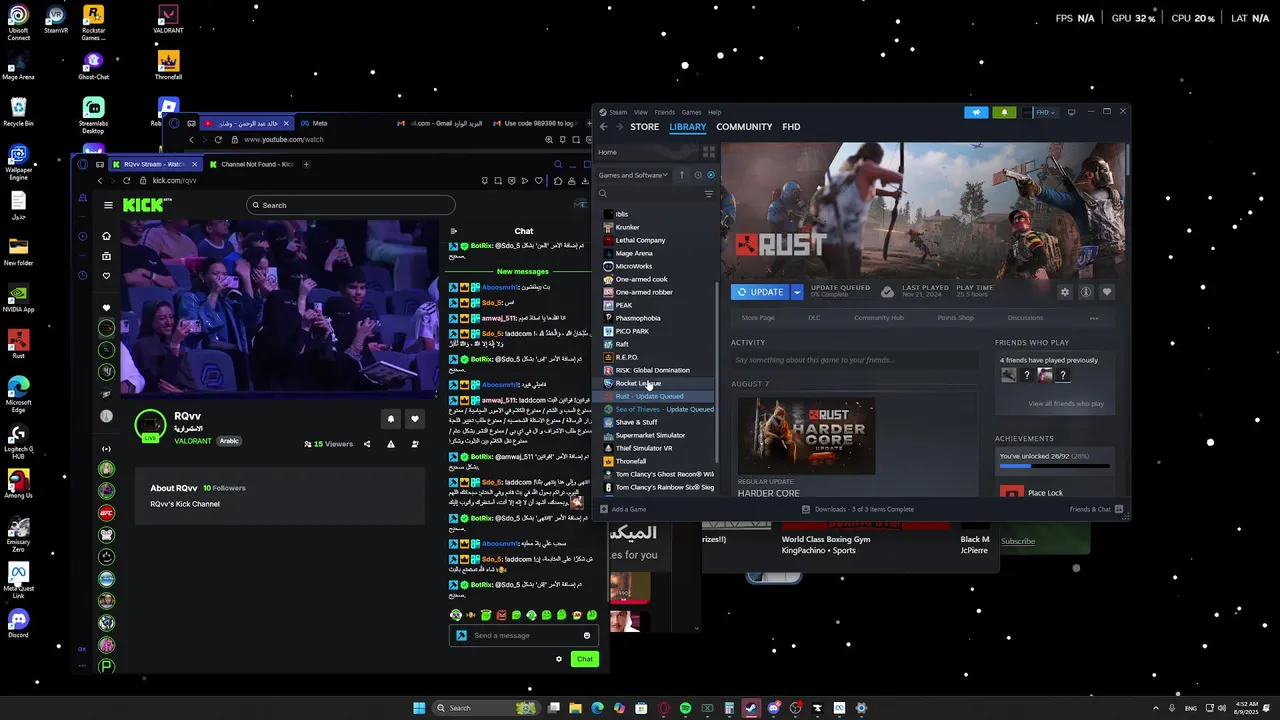Click Rust achievements progress bar
The image size is (1280, 720).
1054,466
